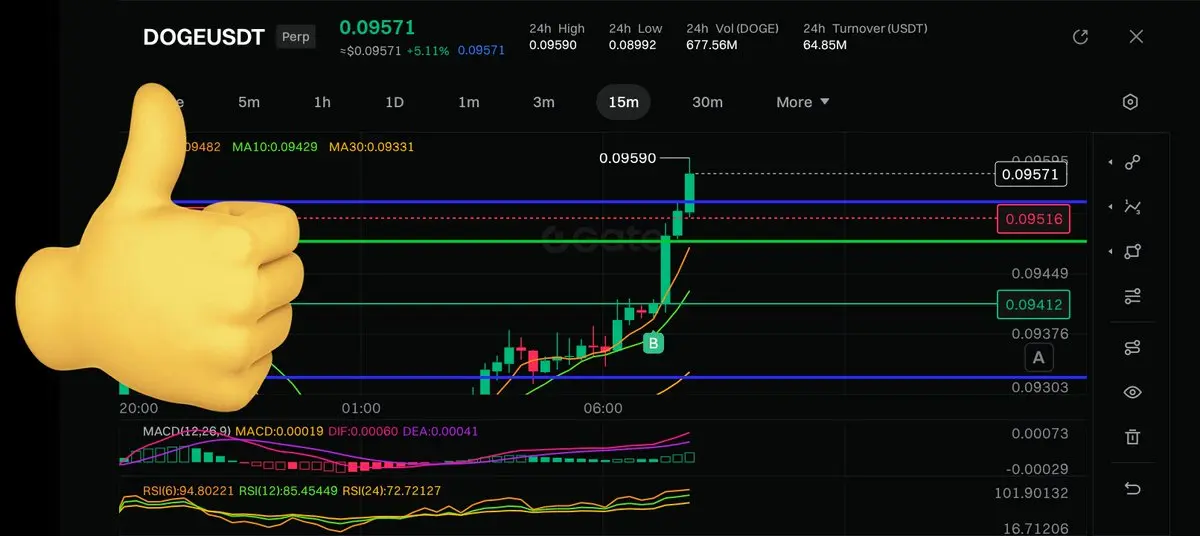Select the trend line drawing tool
This screenshot has height=536, width=1200.
[x=1132, y=162]
